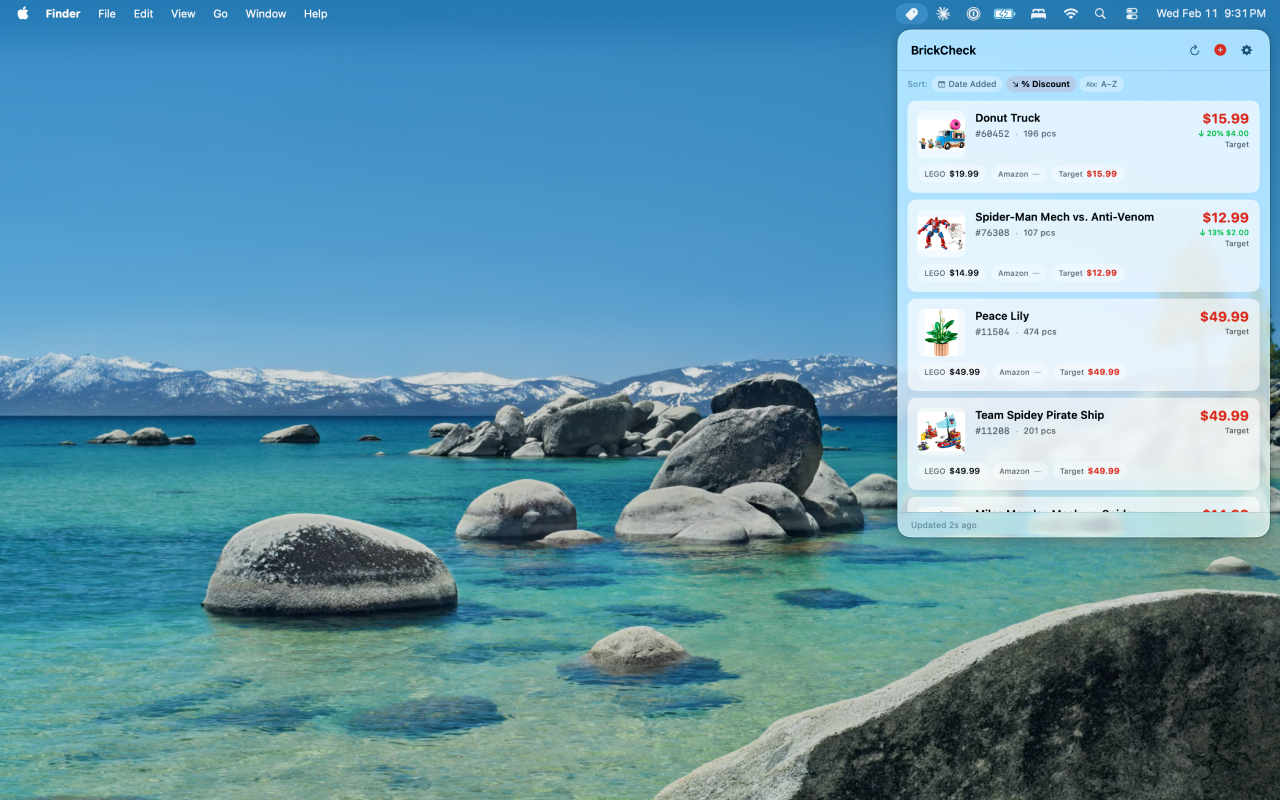This screenshot has height=800, width=1280.
Task: Click the BrickCheck panel title
Action: [x=943, y=50]
